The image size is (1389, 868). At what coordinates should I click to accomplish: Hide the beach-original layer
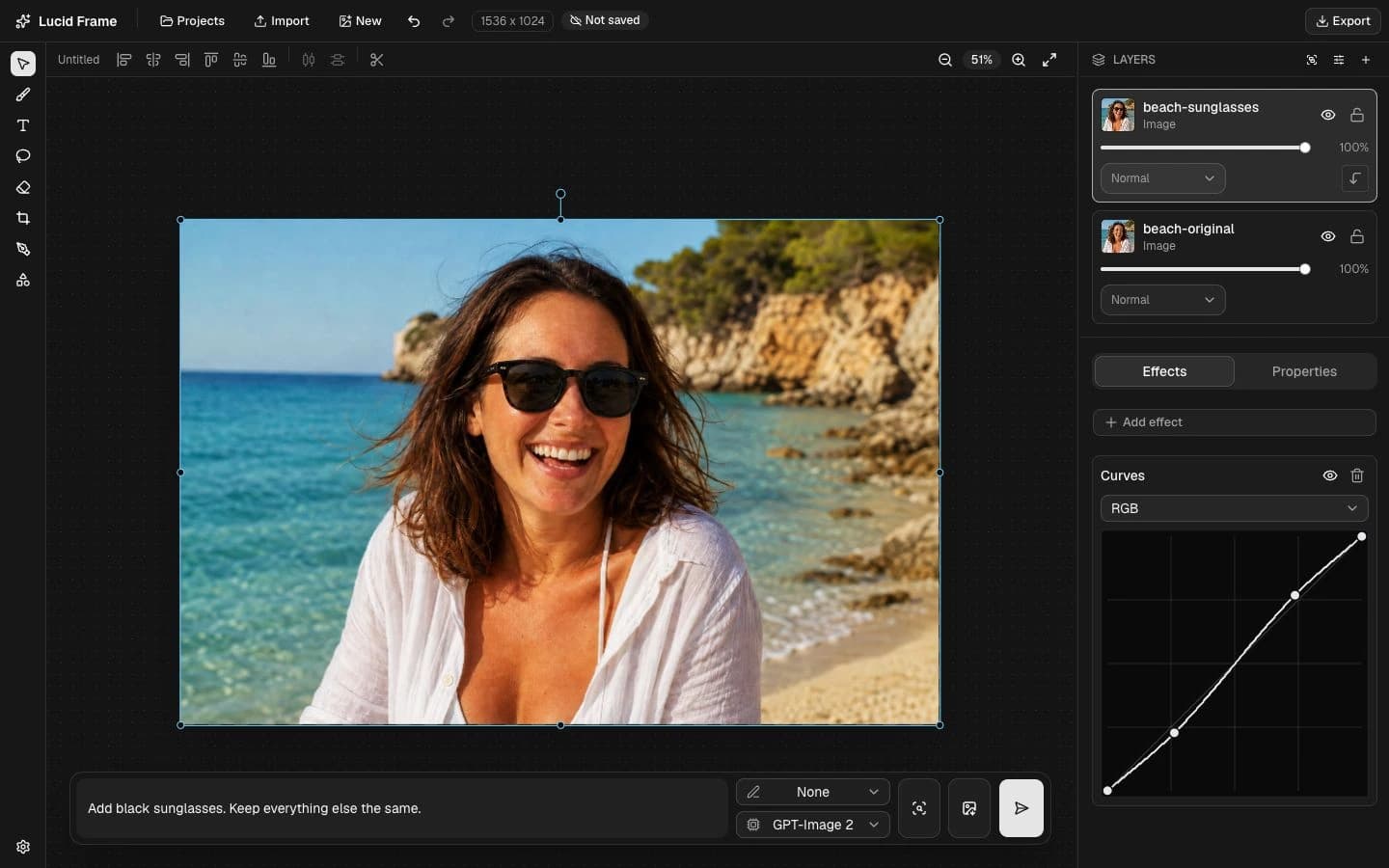point(1328,236)
